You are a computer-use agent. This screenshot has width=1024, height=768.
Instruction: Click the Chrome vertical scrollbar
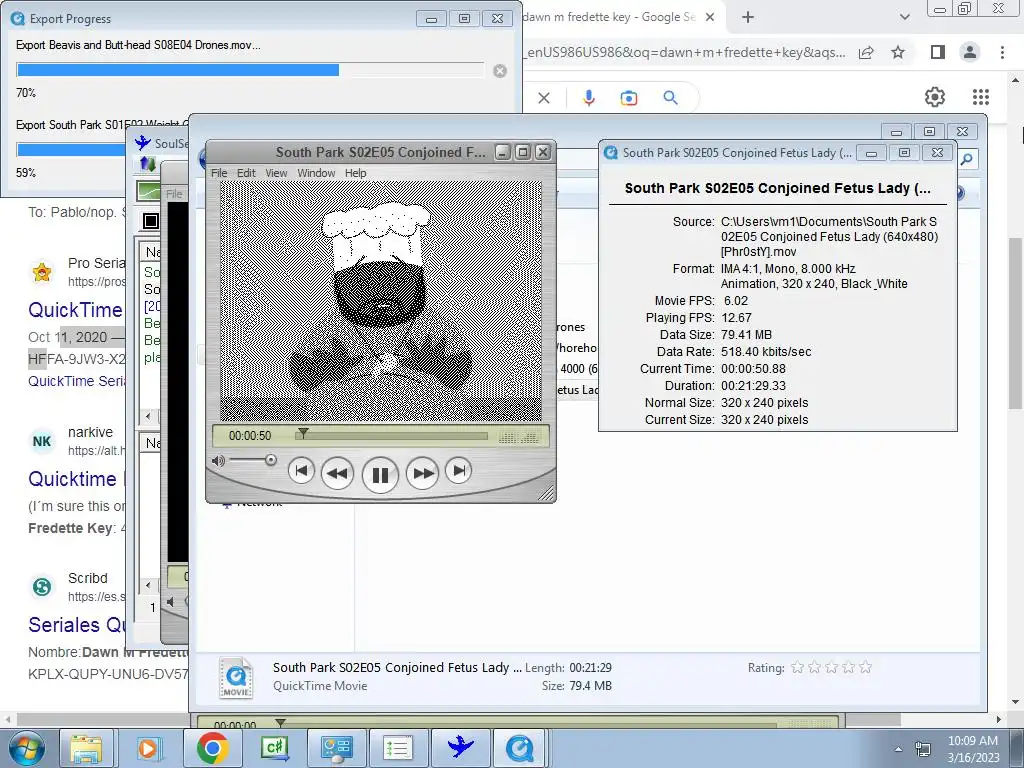point(1016,325)
